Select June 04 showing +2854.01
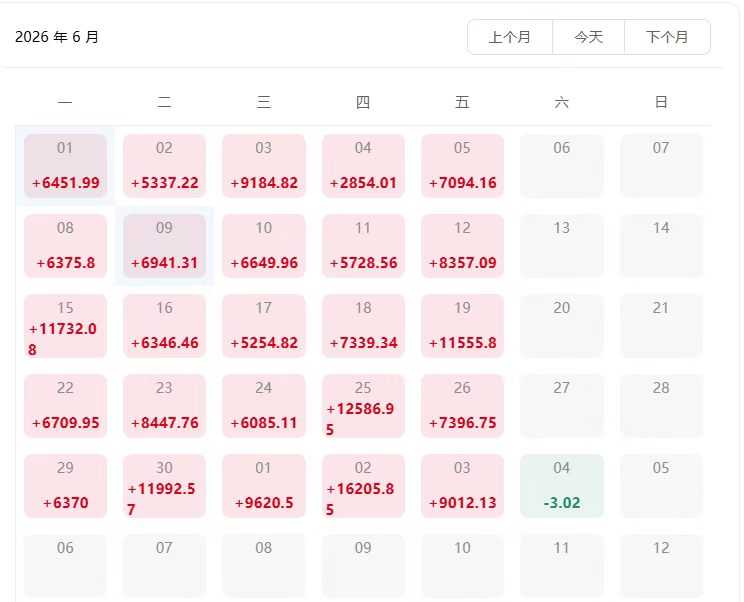744x602 pixels. [363, 166]
